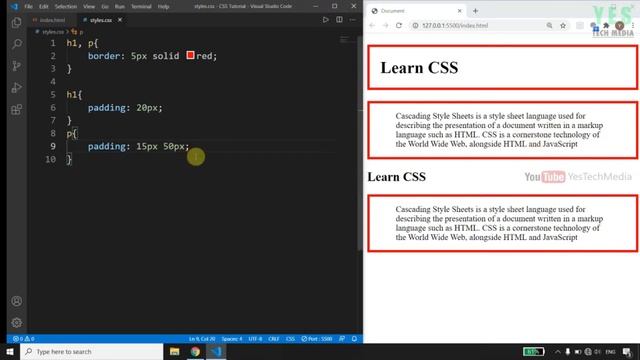Click the Ln 9, Col 20 cursor position
Viewport: 640px width, 360px height.
[202, 339]
